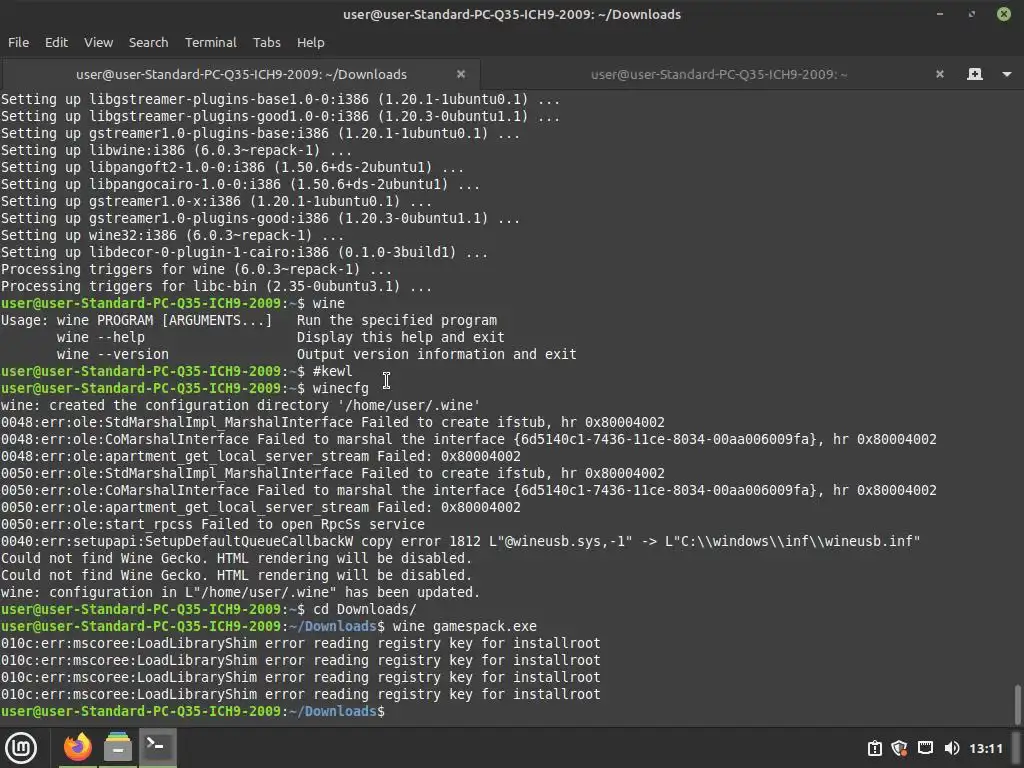Open the View menu
The width and height of the screenshot is (1024, 768).
[98, 42]
